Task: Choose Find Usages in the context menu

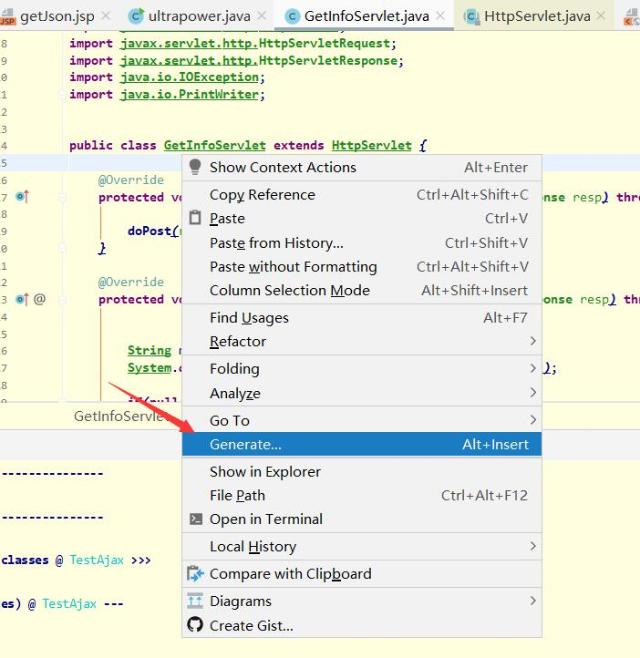Action: [249, 318]
